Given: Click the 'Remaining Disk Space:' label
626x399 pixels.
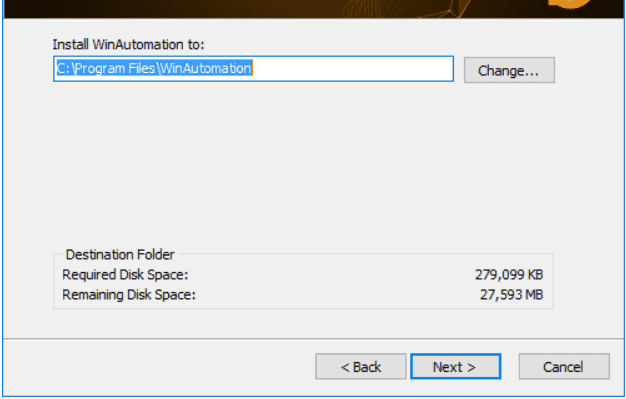Looking at the screenshot, I should (x=129, y=295).
